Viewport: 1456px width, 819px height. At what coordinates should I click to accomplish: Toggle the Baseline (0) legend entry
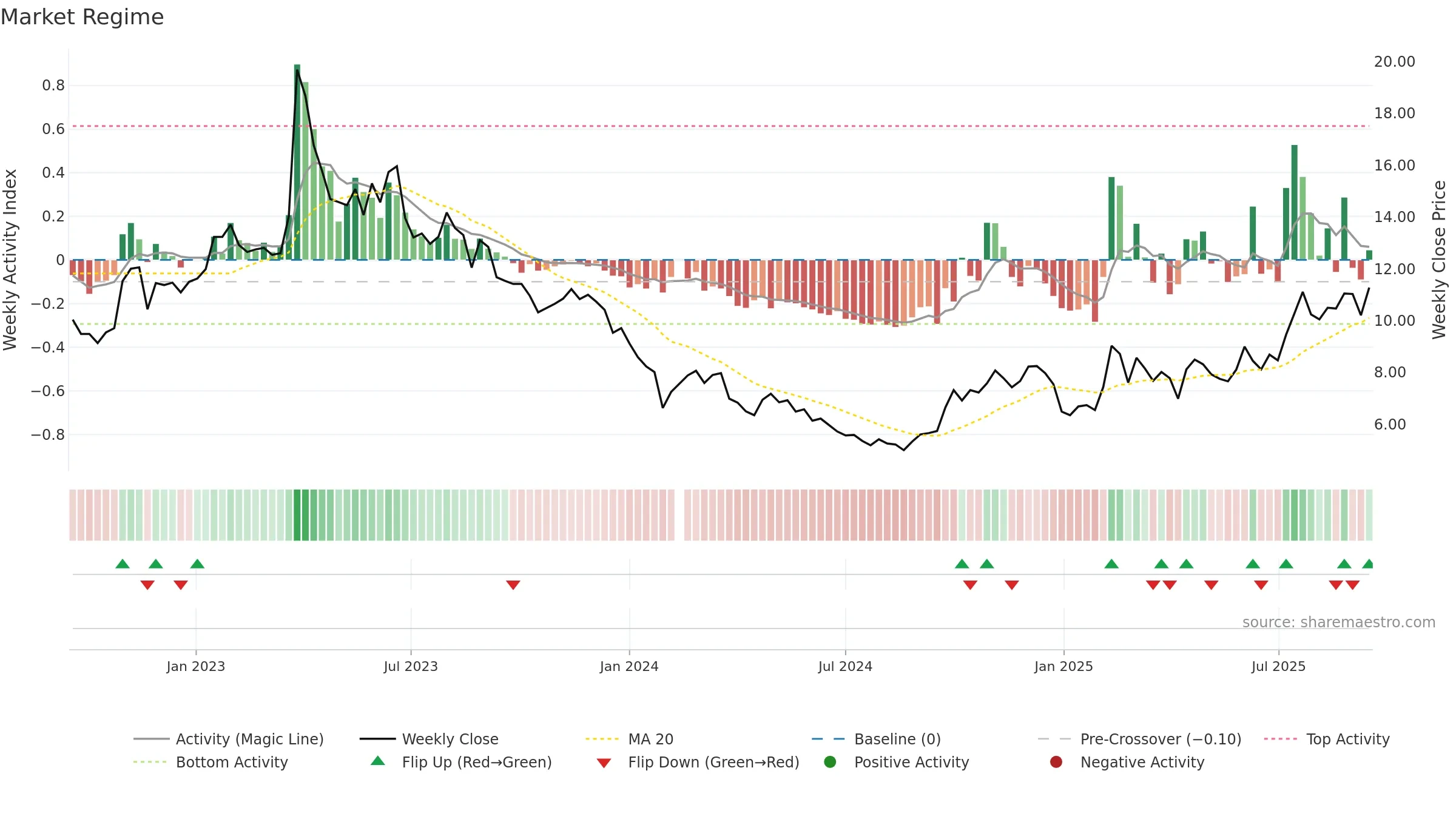[876, 739]
